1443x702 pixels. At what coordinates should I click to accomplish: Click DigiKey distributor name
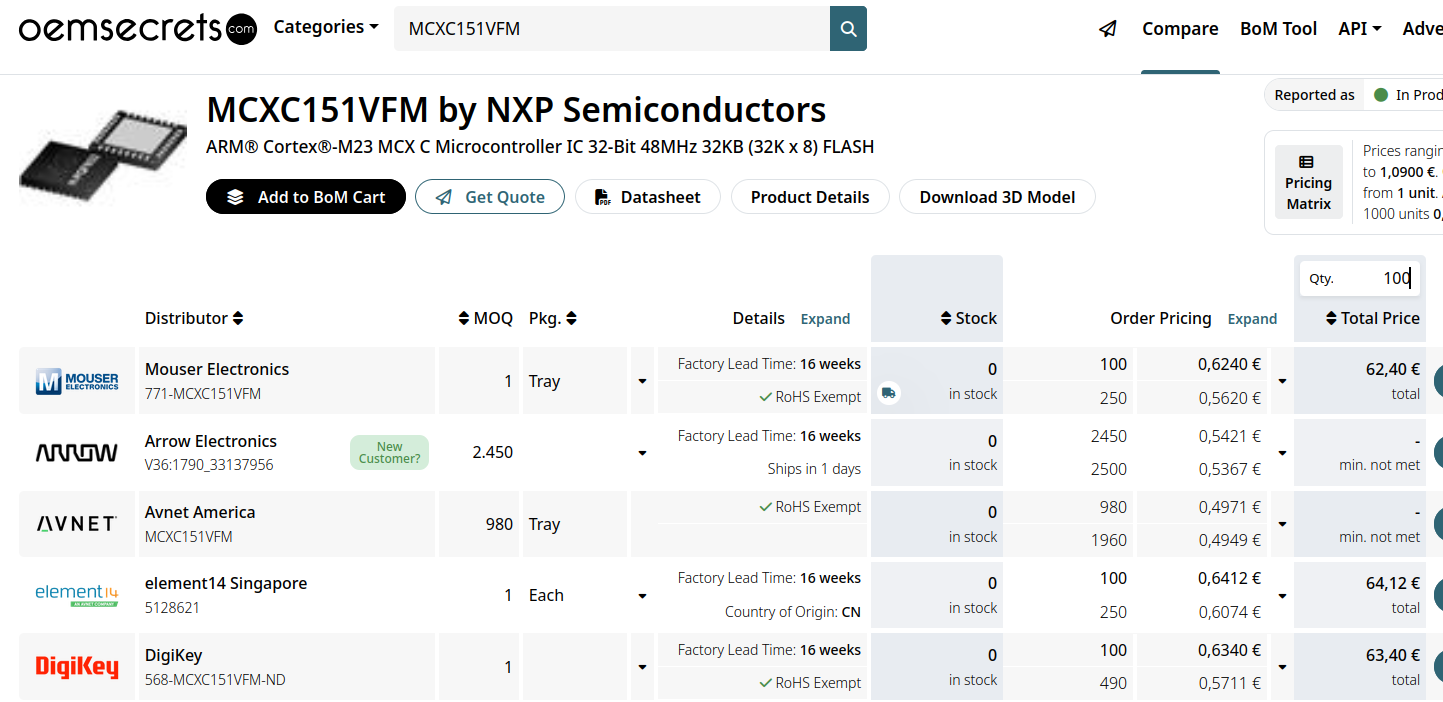174,655
